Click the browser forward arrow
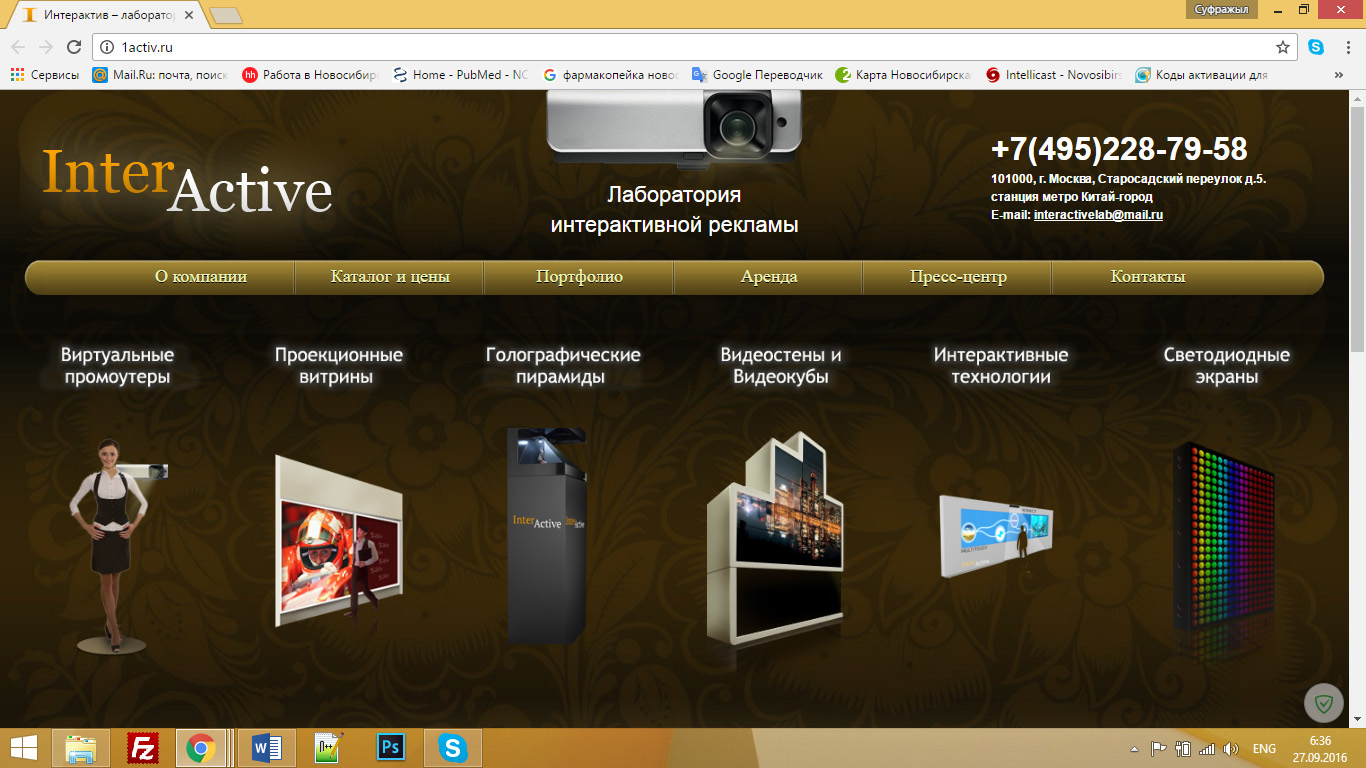The width and height of the screenshot is (1366, 768). pos(45,47)
